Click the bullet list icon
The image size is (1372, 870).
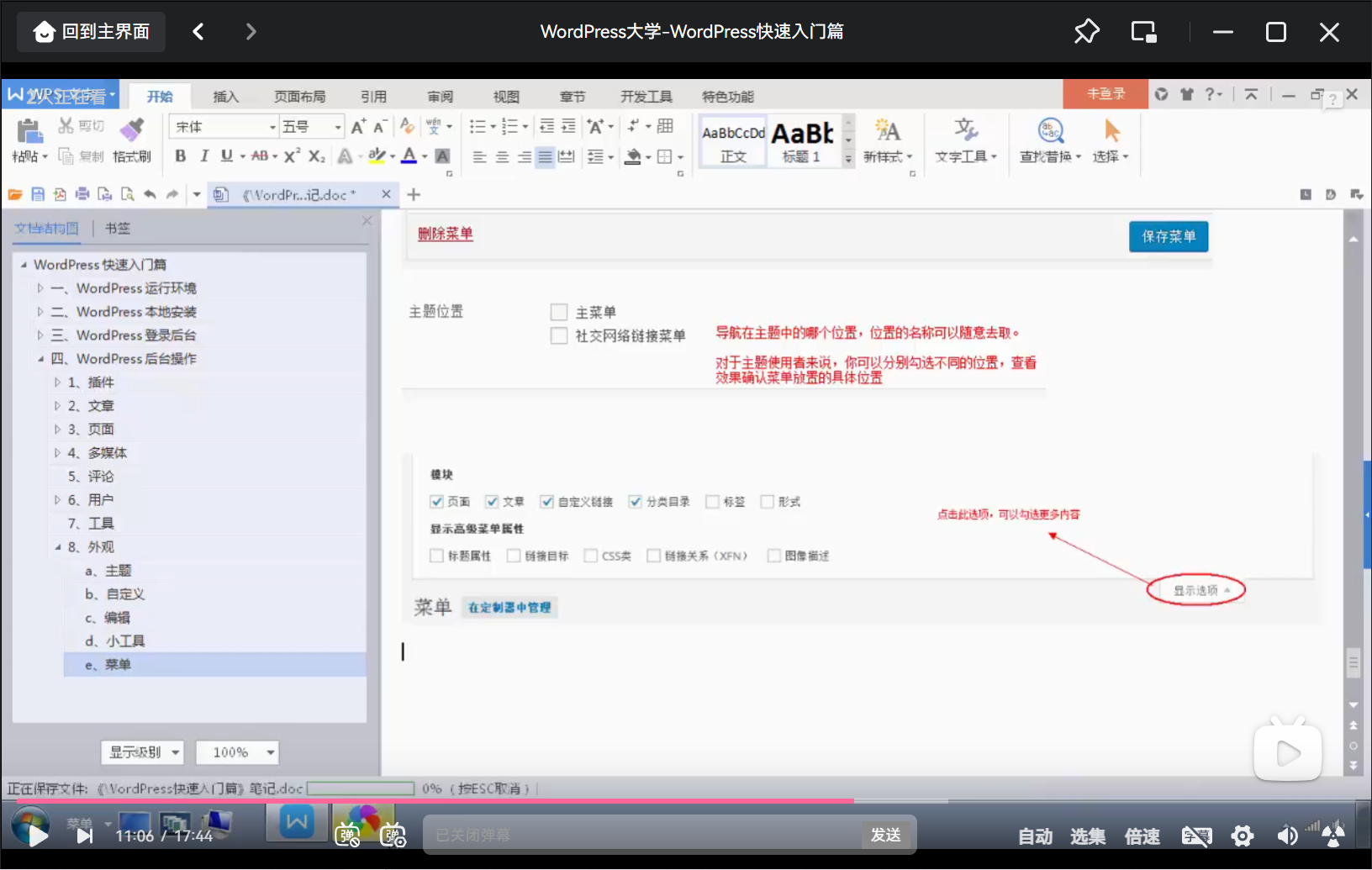coord(478,127)
